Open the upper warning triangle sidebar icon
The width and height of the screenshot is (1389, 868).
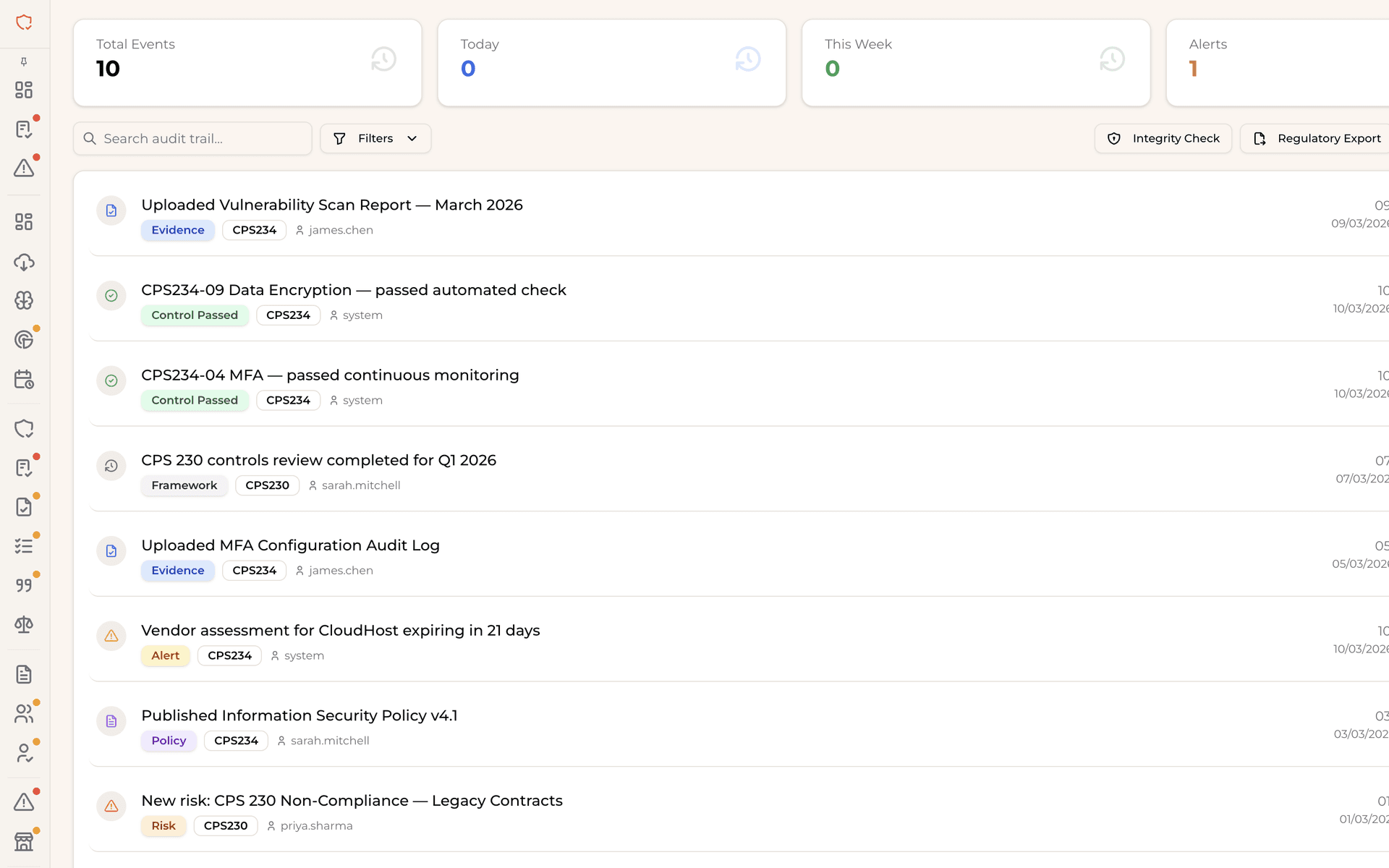tap(24, 168)
